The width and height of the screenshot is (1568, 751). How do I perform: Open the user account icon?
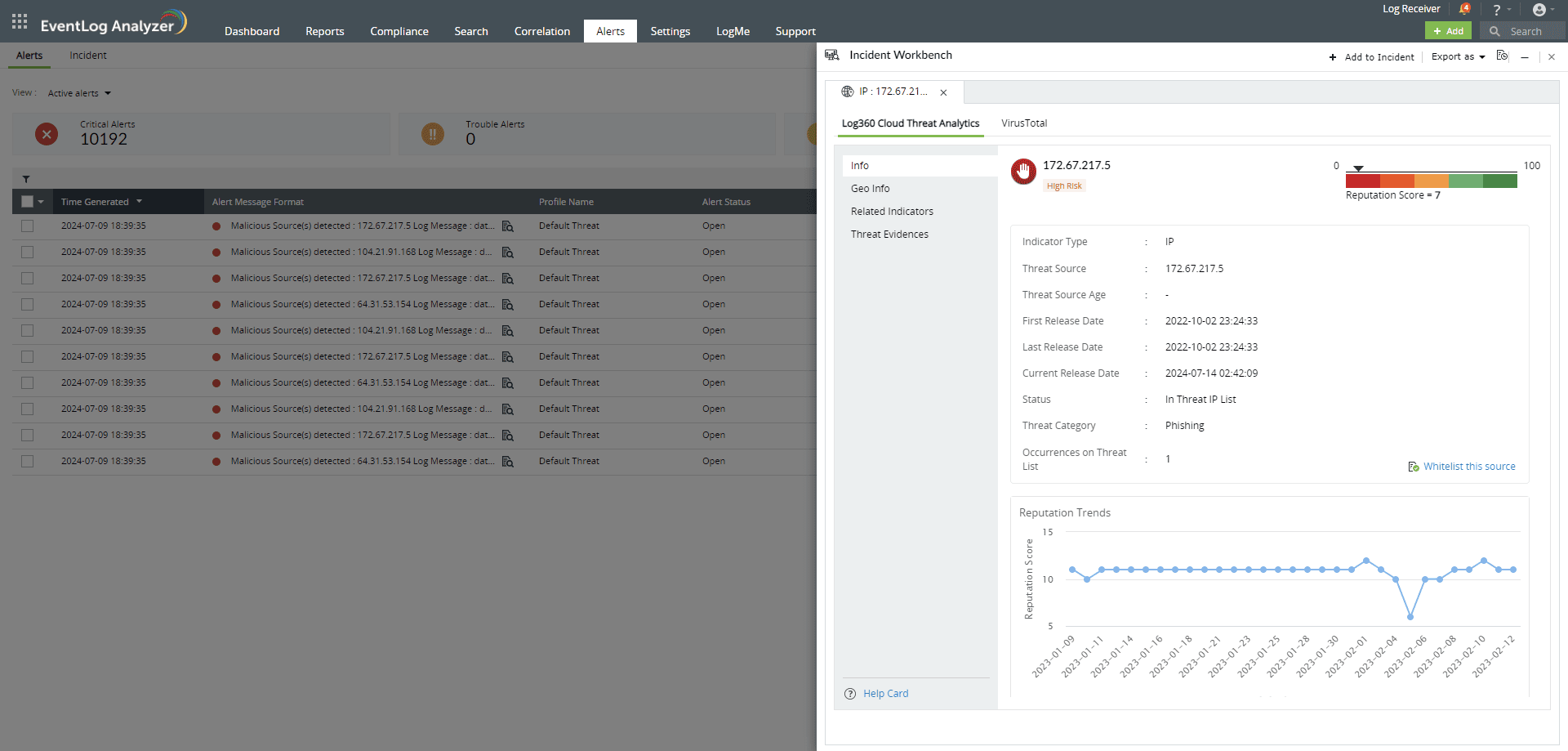[x=1542, y=9]
